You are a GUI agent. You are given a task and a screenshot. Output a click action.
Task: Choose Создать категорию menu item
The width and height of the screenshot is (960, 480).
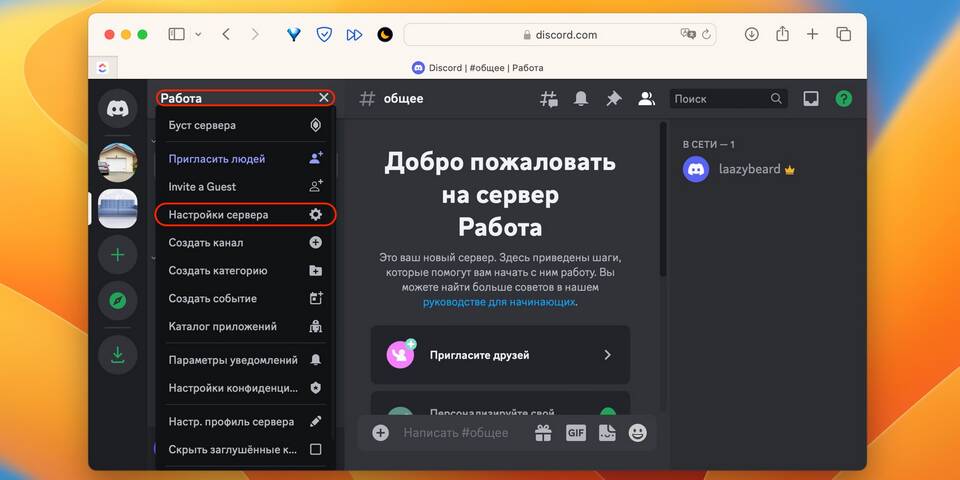click(x=246, y=271)
